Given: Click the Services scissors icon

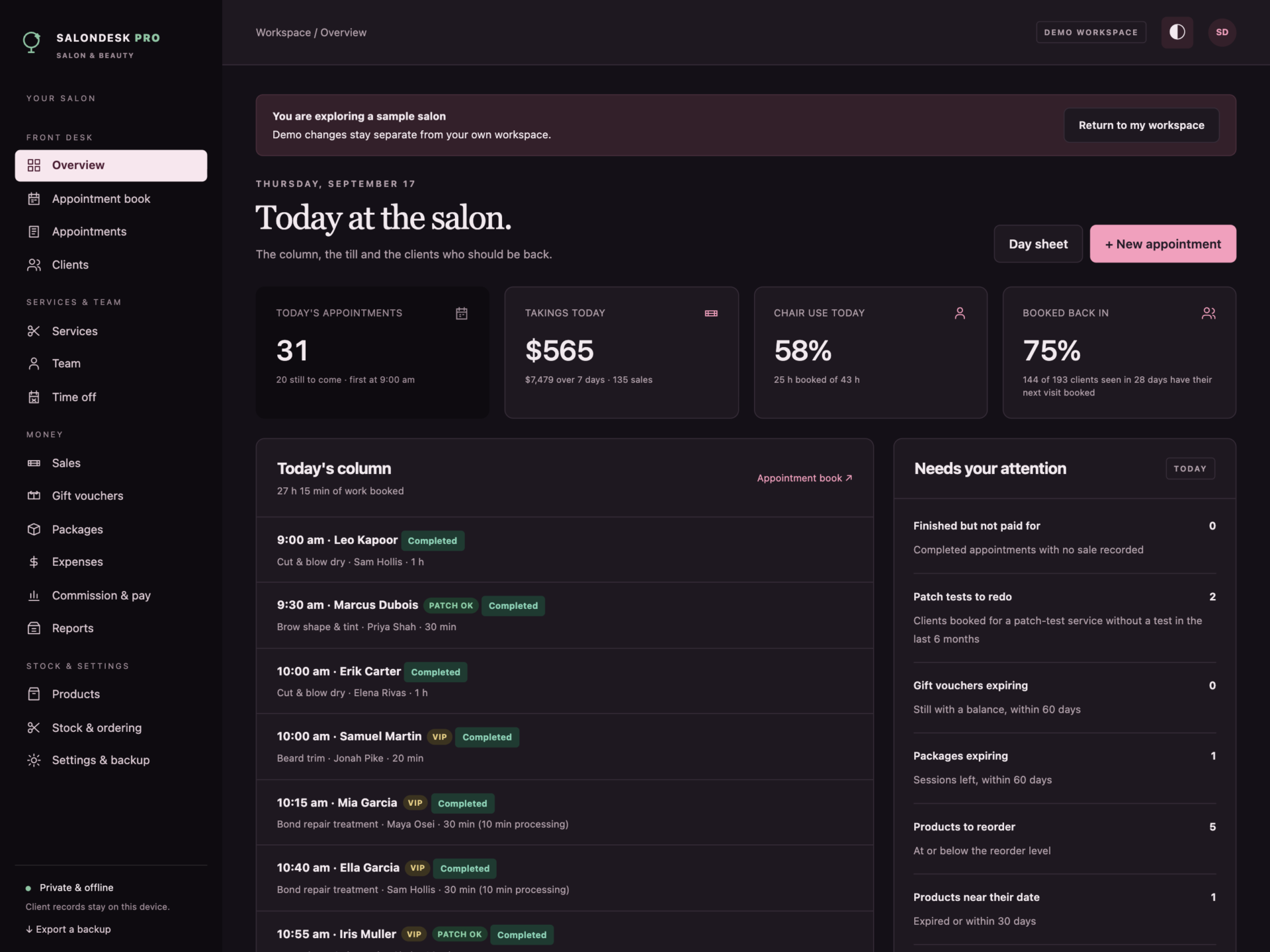Looking at the screenshot, I should tap(34, 331).
